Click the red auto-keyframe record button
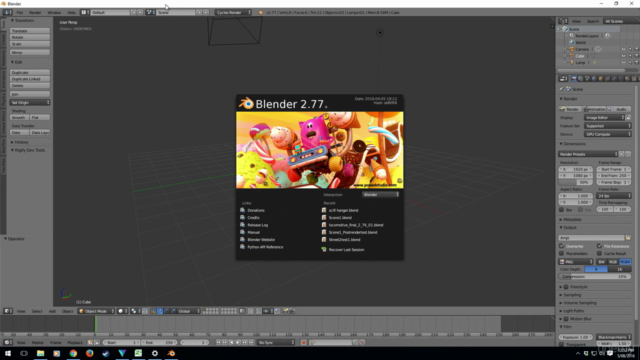Screen dimensions: 640x360 304,342
